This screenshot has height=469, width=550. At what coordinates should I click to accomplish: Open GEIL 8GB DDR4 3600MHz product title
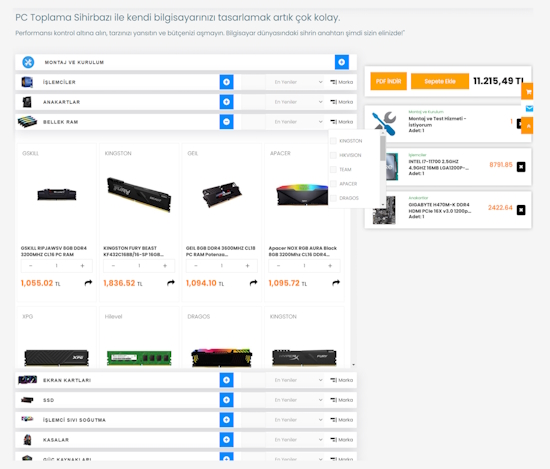click(221, 251)
